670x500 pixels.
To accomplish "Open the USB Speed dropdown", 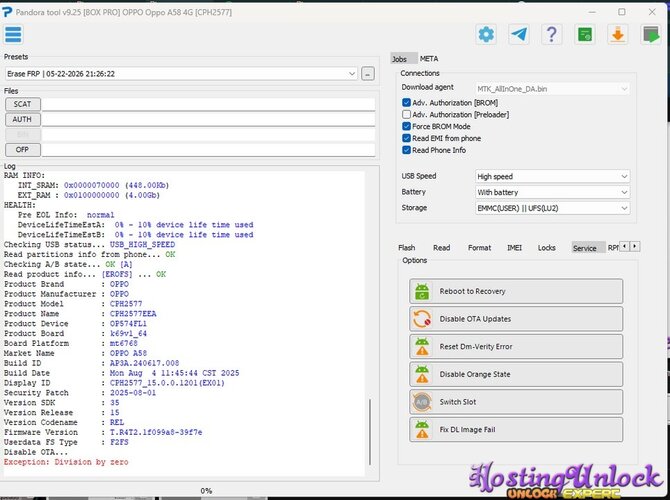I will coord(552,176).
